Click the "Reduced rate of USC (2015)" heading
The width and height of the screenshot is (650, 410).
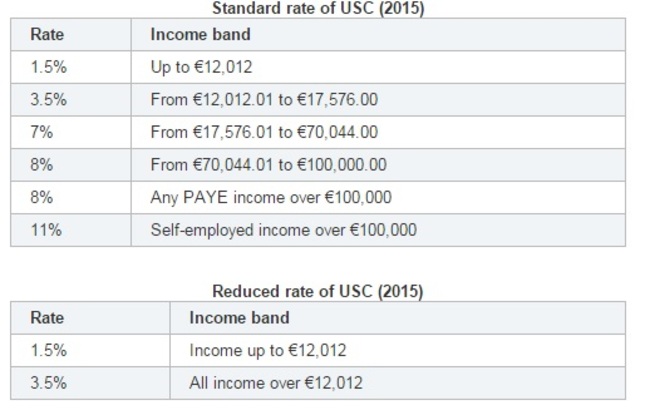pos(317,291)
